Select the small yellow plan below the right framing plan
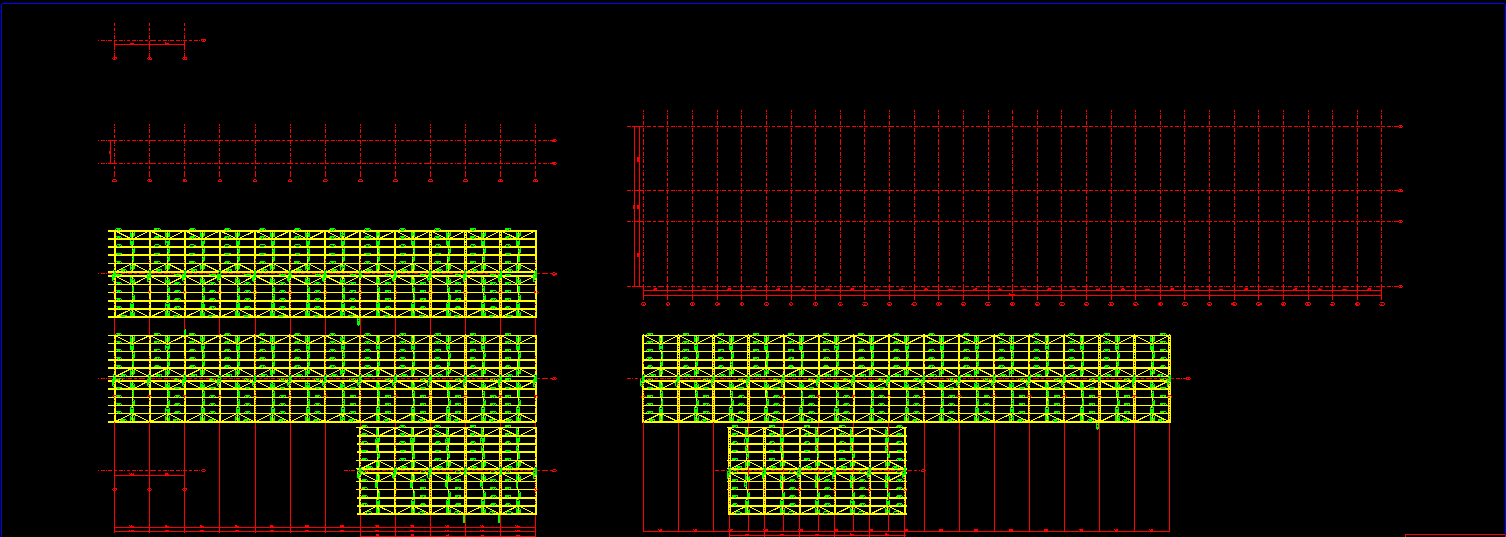Viewport: 1506px width, 537px height. point(817,470)
